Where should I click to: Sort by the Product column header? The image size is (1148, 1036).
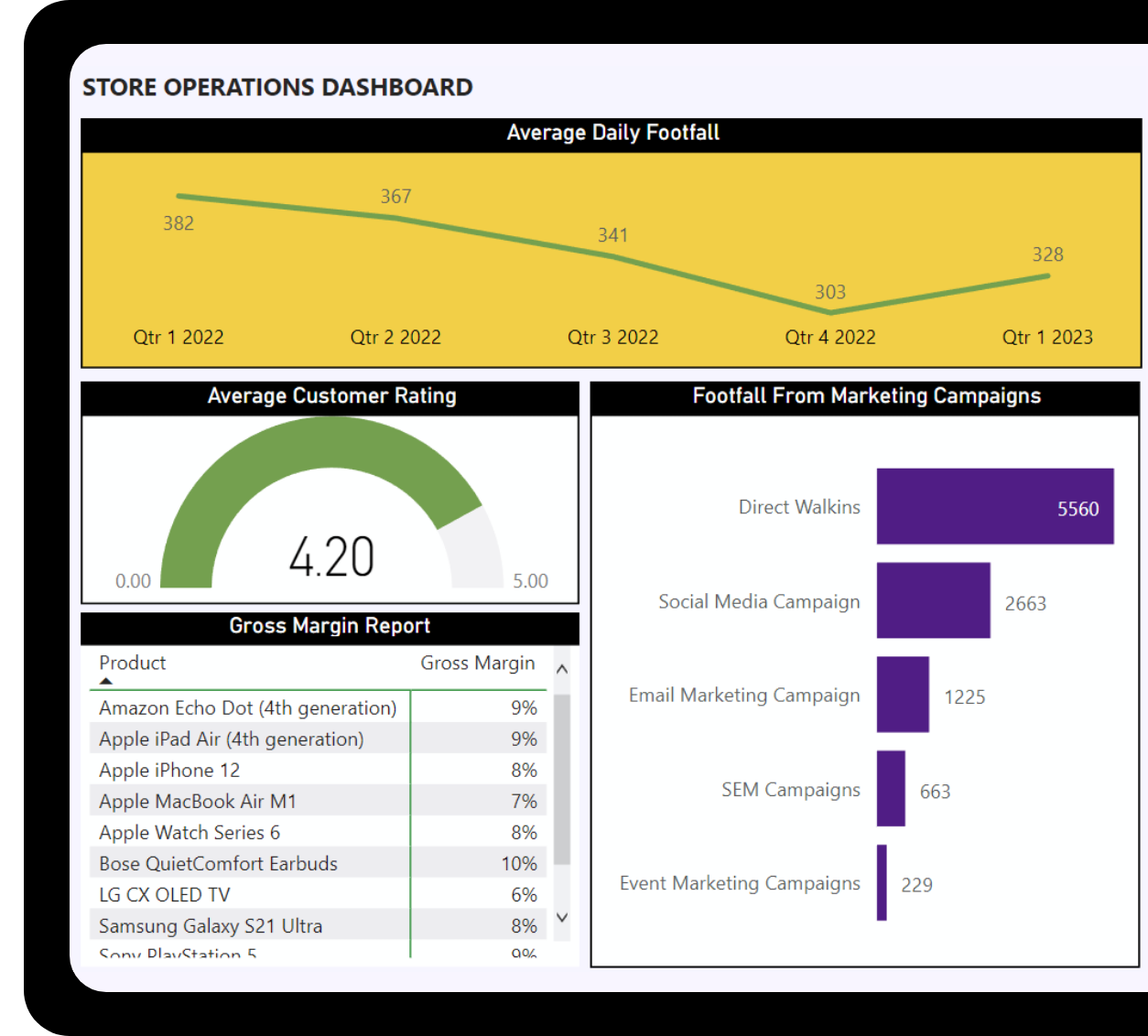tap(133, 663)
